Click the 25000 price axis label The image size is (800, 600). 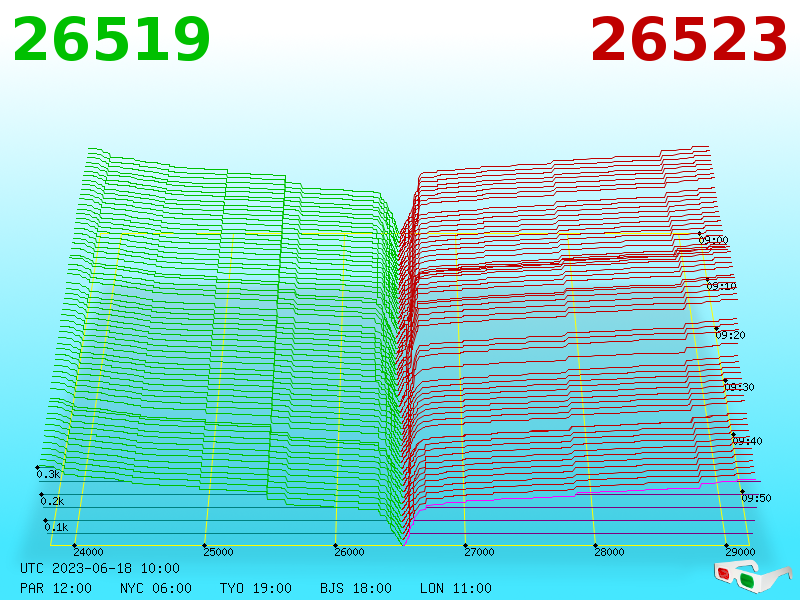(218, 552)
